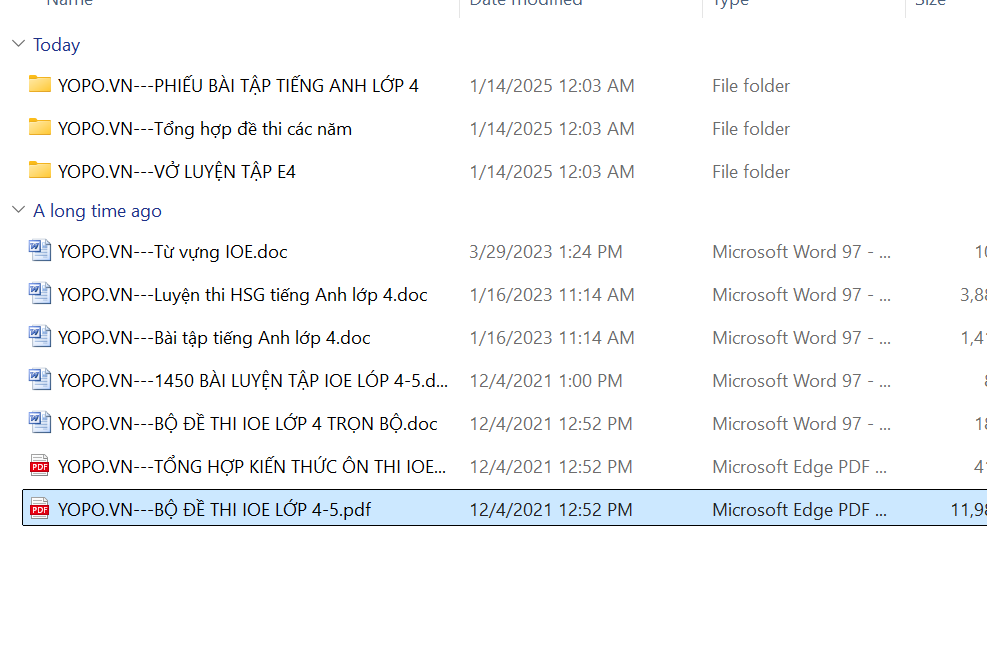This screenshot has height=654, width=987.
Task: Collapse the Today group chevron
Action: click(x=18, y=45)
